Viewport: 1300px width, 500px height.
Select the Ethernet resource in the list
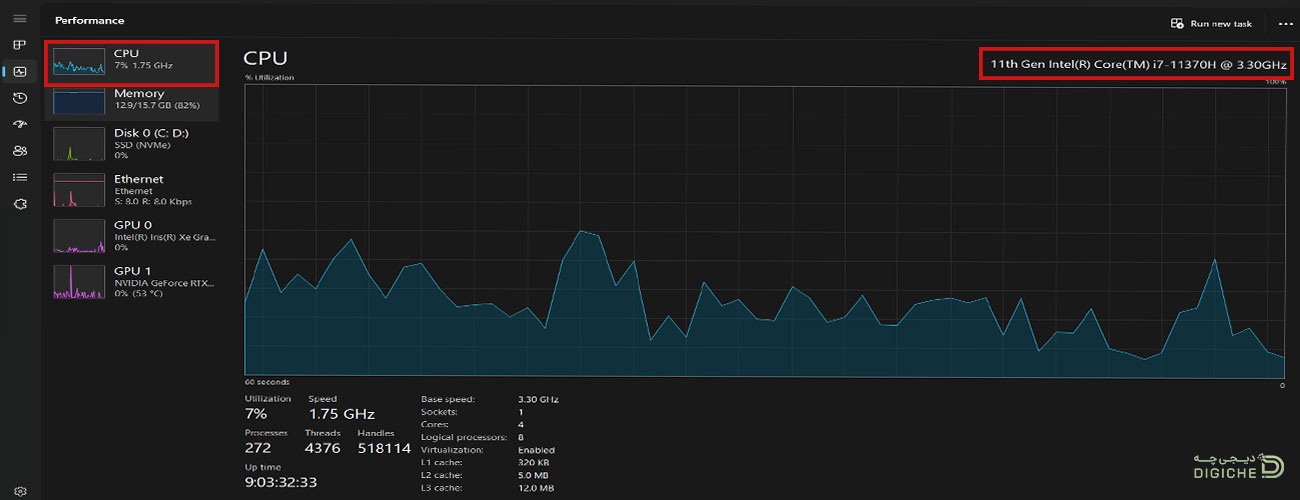coord(131,190)
